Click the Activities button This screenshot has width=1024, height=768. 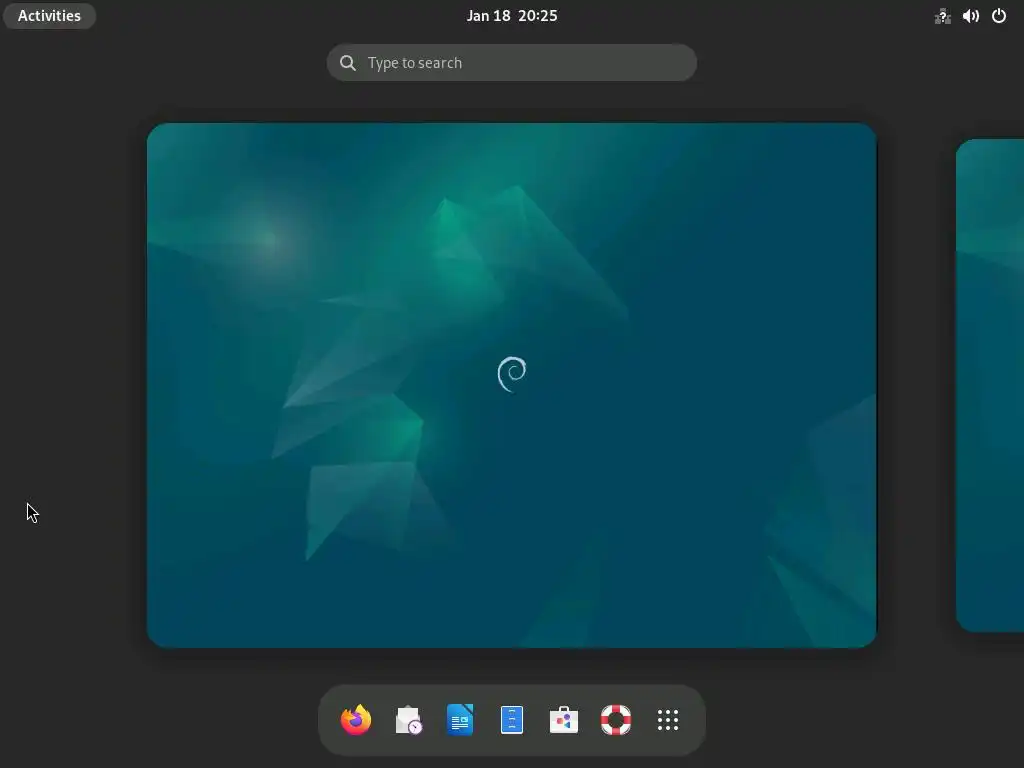[50, 16]
